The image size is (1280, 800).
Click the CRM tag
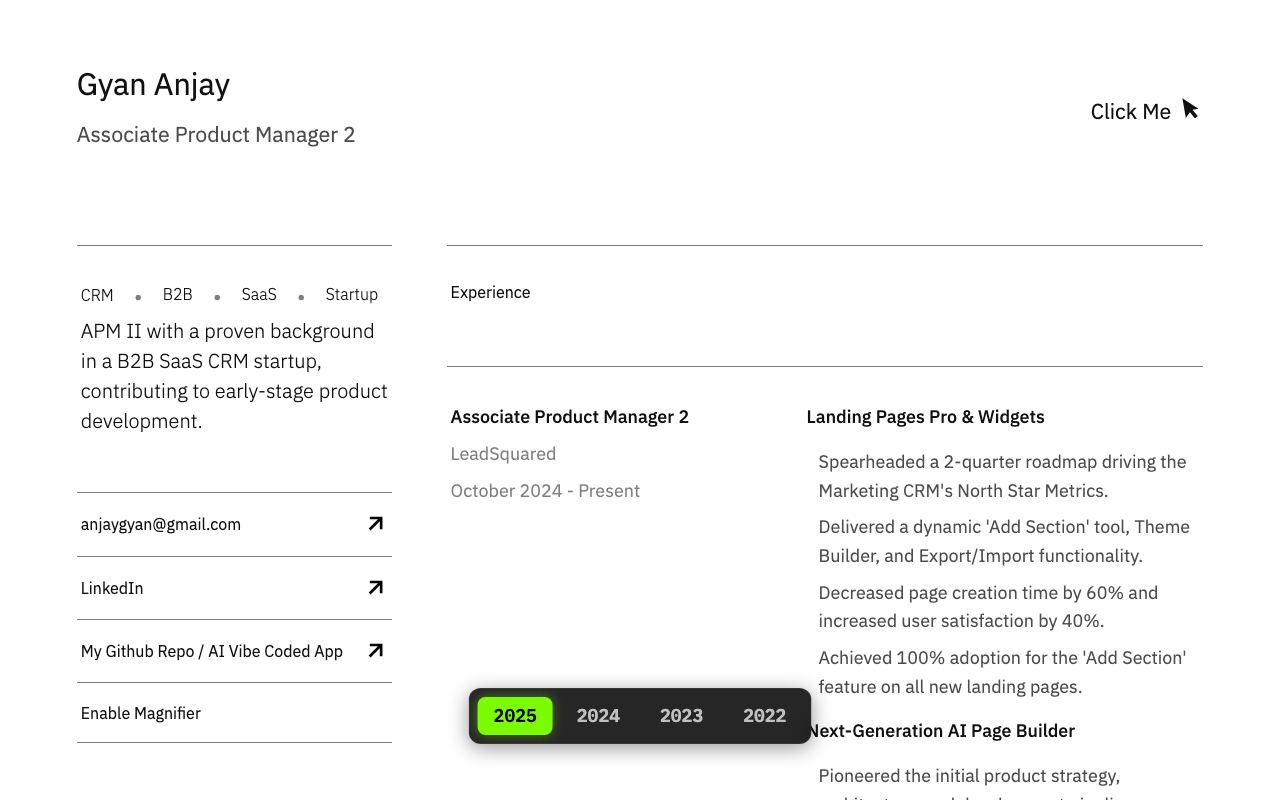coord(97,295)
